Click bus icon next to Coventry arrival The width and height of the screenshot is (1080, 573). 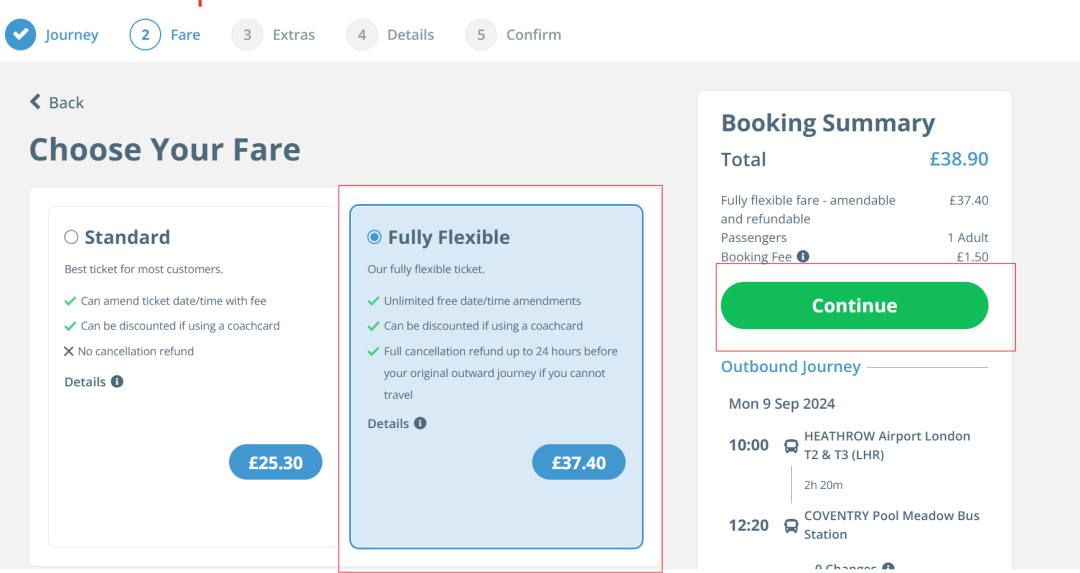pyautogui.click(x=791, y=526)
